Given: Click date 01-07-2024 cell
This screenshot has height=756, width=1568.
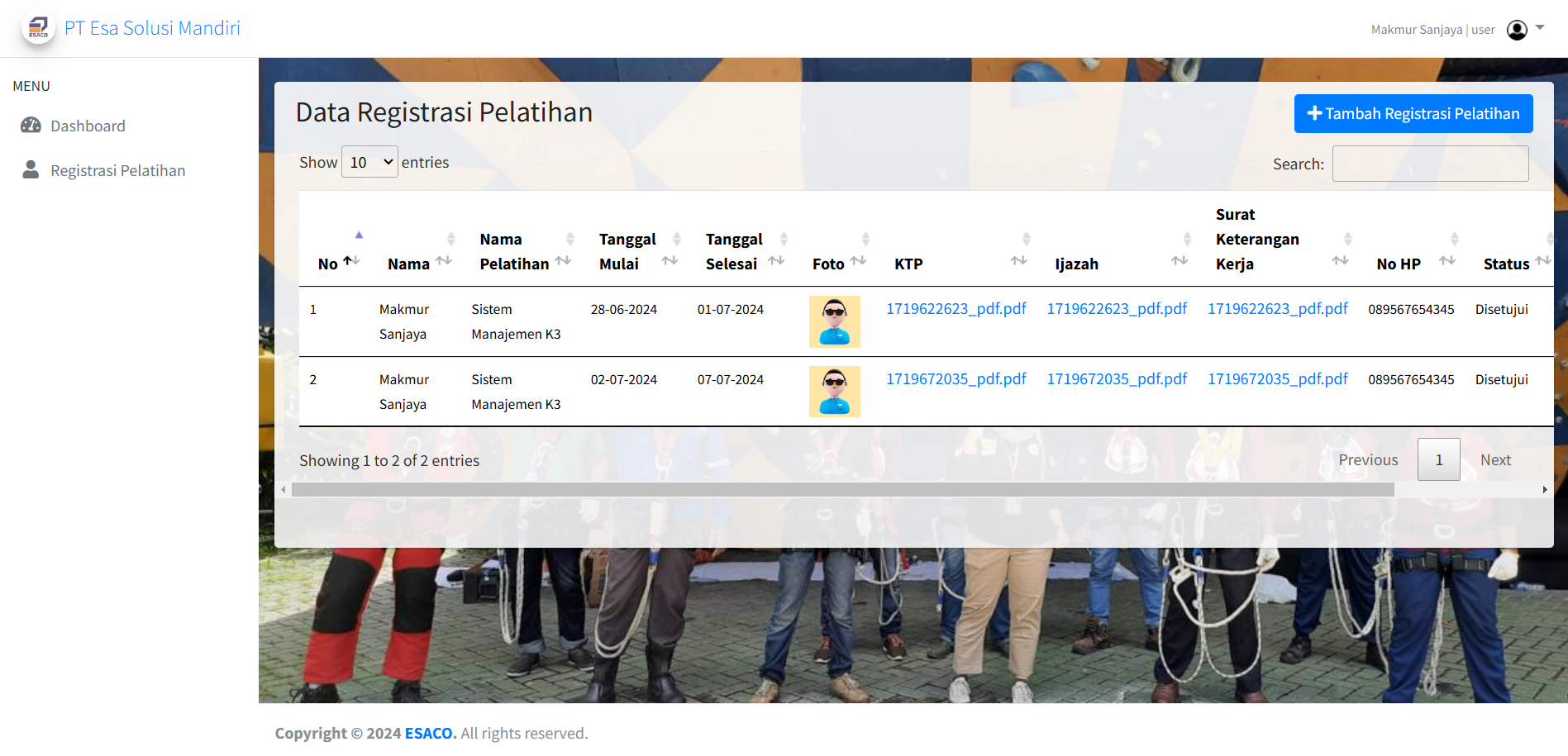Looking at the screenshot, I should click(x=731, y=309).
